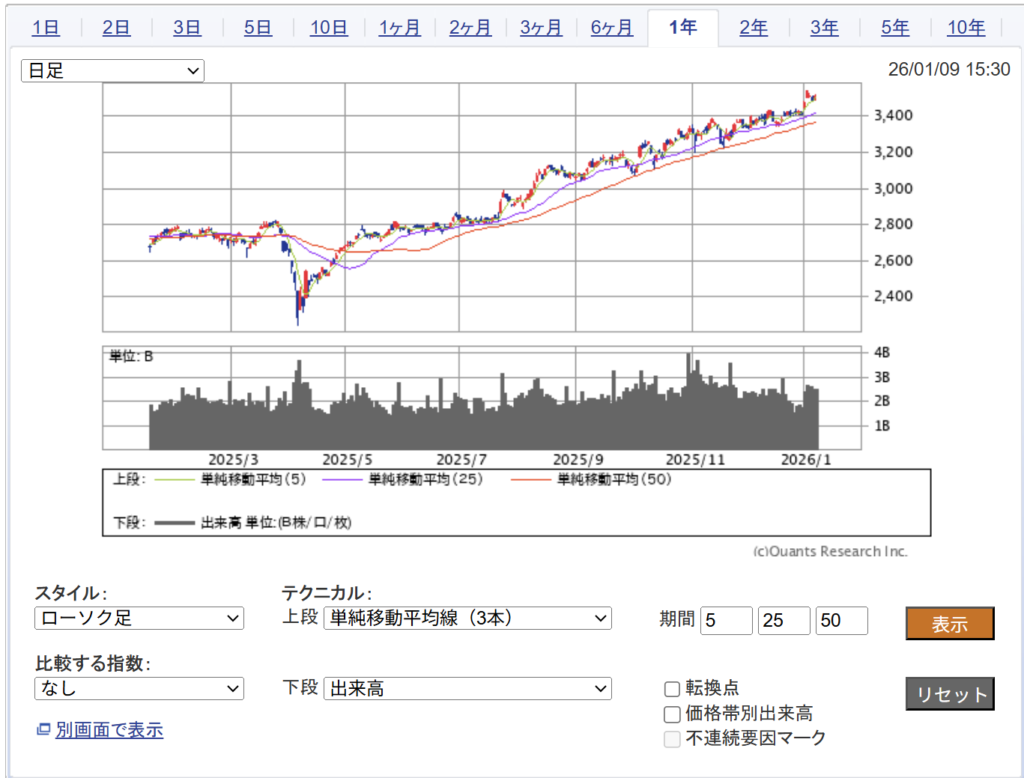Open the 別画面で表示 link

click(109, 731)
